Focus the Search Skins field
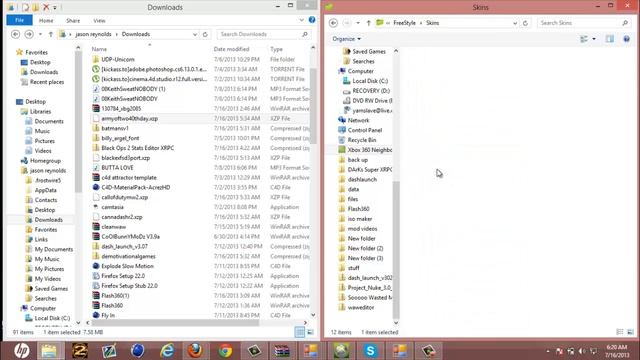 click(584, 23)
